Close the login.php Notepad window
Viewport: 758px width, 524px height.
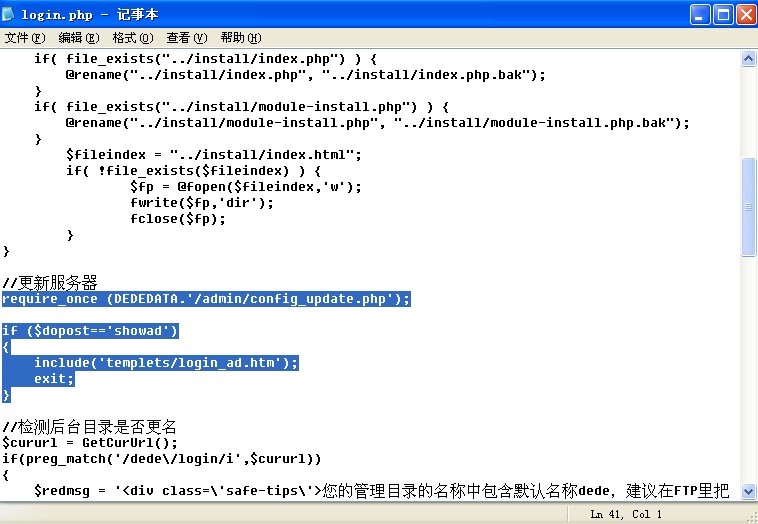pyautogui.click(x=746, y=14)
